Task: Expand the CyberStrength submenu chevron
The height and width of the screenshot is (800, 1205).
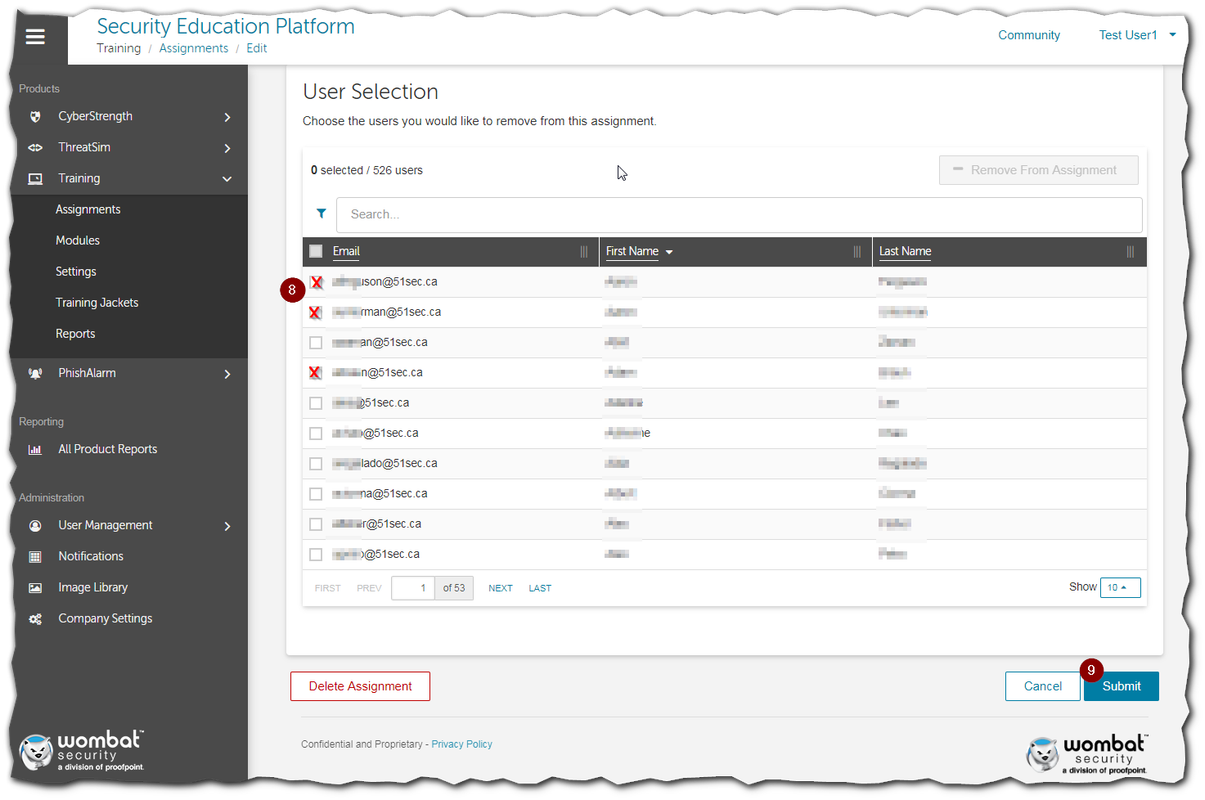Action: coord(228,118)
